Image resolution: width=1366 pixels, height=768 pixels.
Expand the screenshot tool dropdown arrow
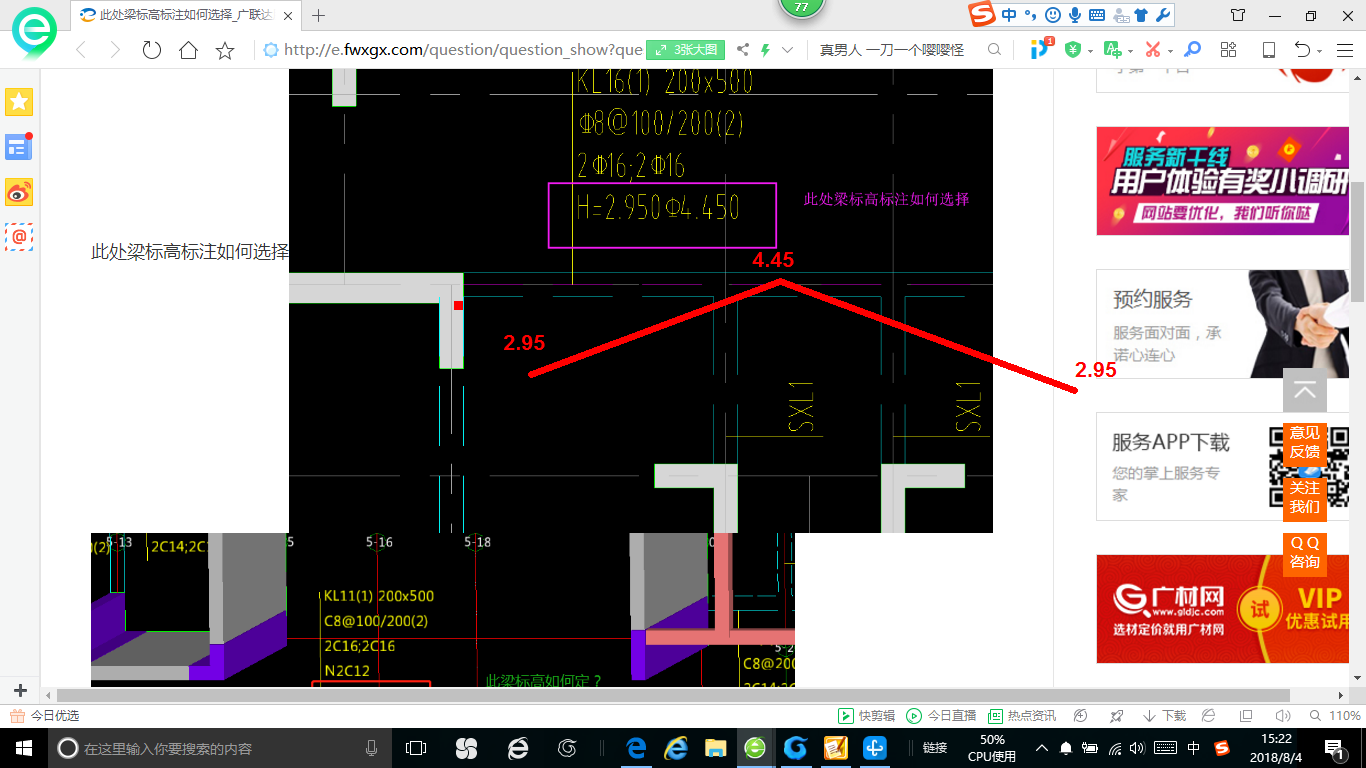(x=1169, y=51)
